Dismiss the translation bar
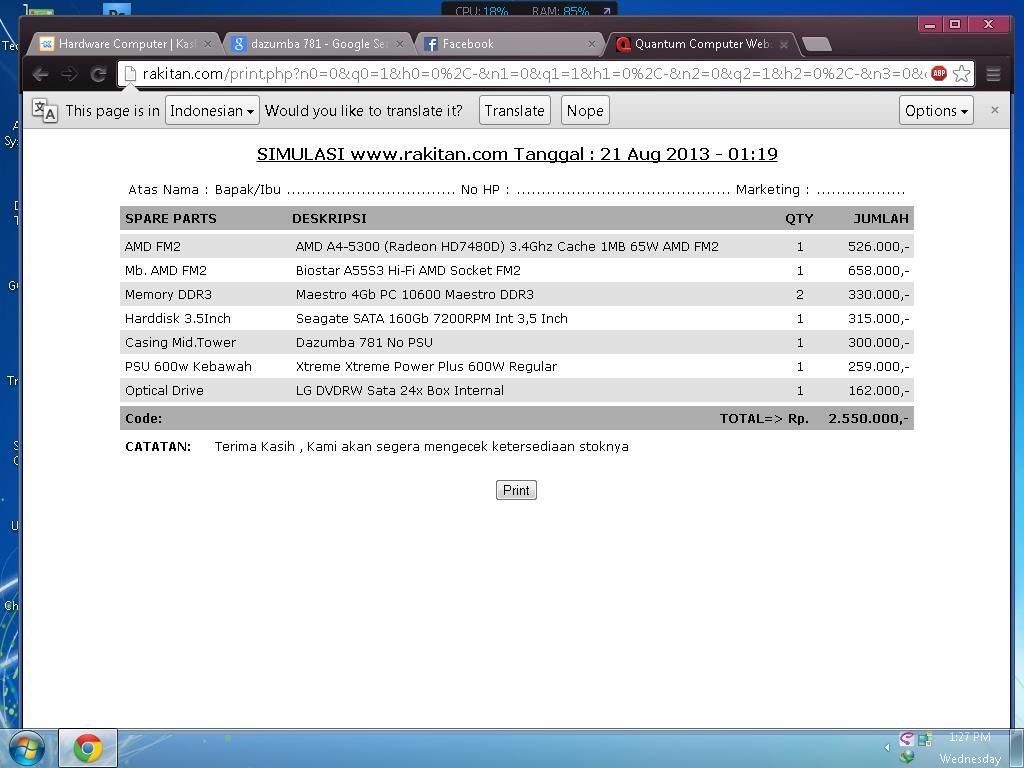The width and height of the screenshot is (1024, 768). tap(994, 110)
